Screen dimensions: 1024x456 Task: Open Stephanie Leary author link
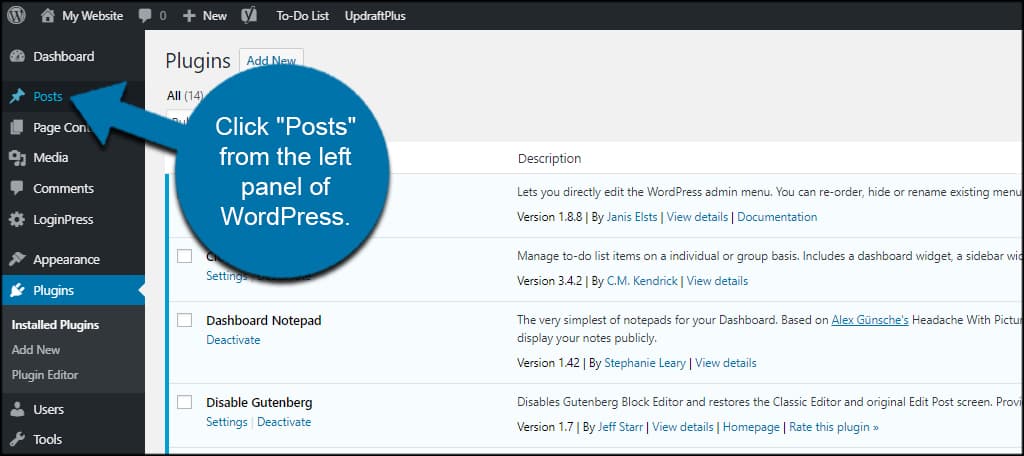point(645,363)
